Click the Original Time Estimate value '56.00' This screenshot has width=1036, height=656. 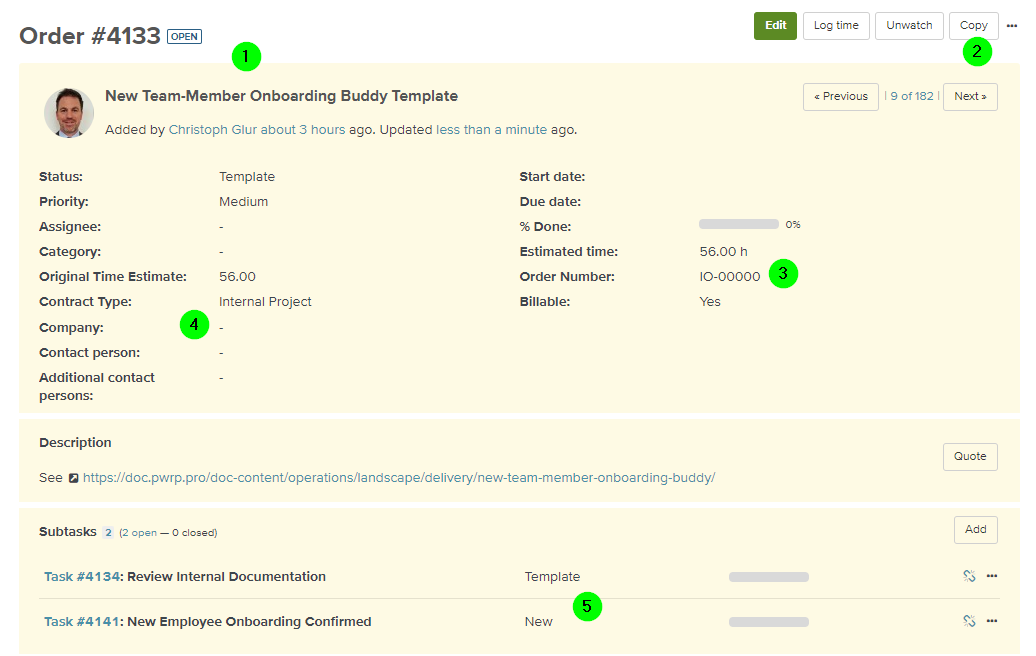click(x=237, y=277)
